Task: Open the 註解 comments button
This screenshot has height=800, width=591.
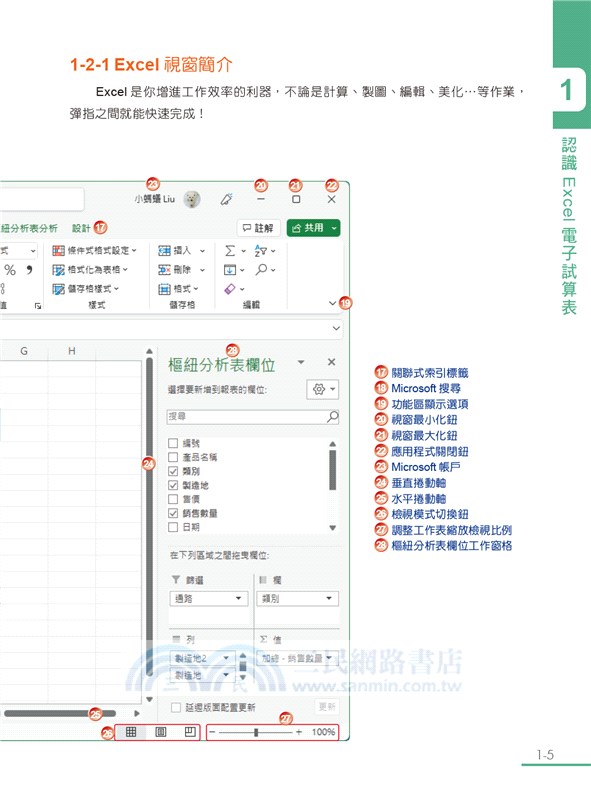Action: coord(258,228)
